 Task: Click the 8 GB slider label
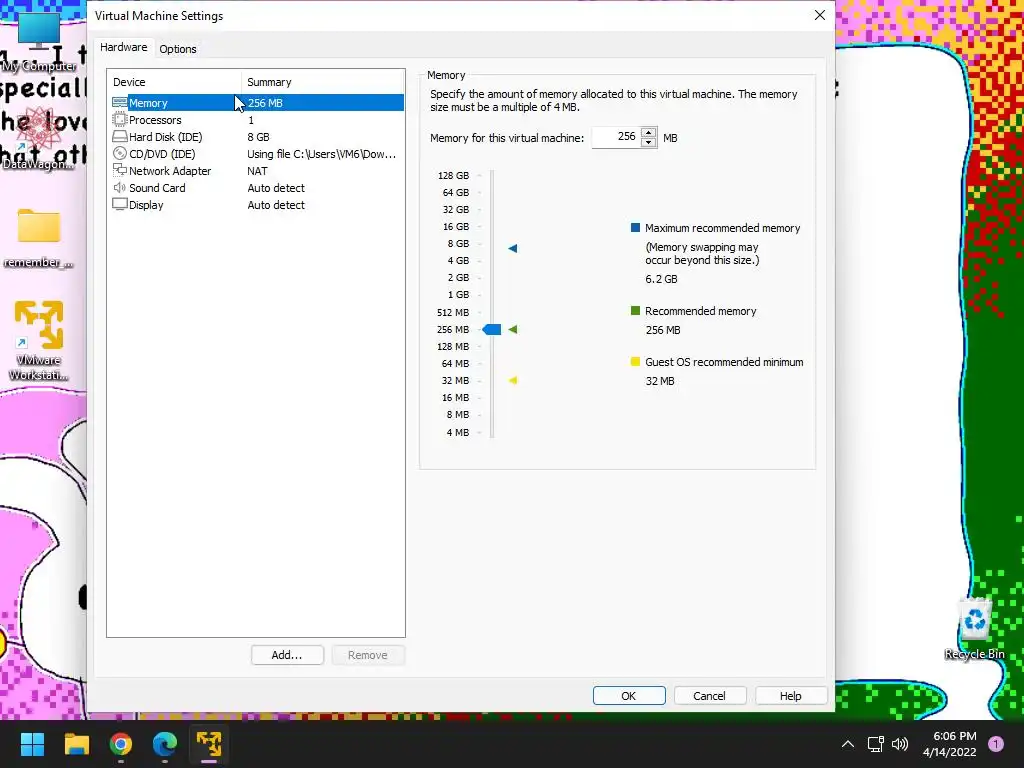click(x=458, y=243)
